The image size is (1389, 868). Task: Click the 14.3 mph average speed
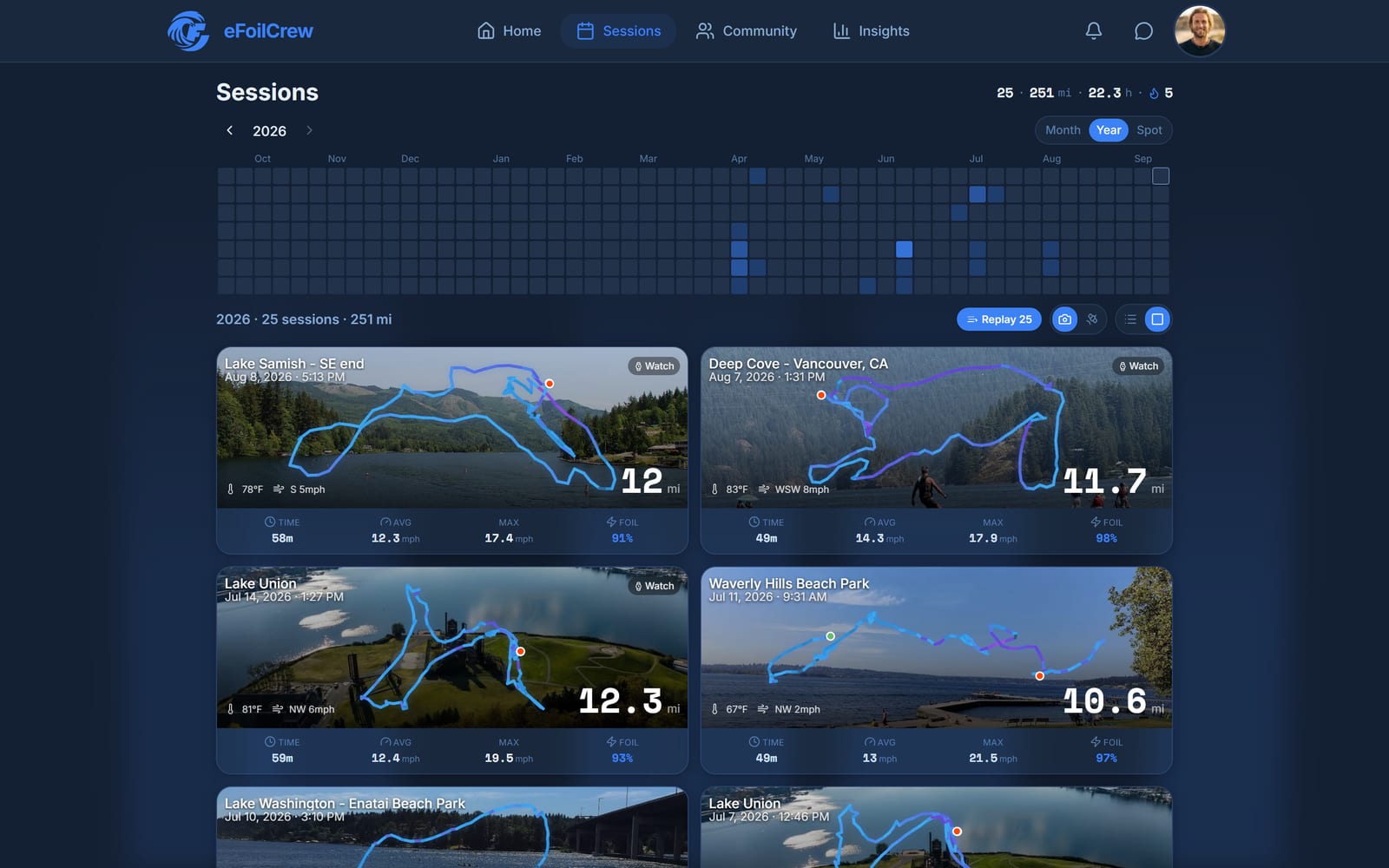(879, 538)
